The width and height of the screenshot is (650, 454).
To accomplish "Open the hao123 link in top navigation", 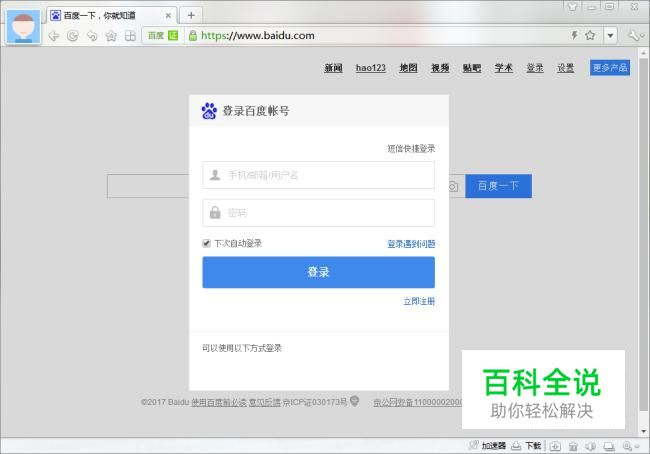I will click(x=371, y=68).
